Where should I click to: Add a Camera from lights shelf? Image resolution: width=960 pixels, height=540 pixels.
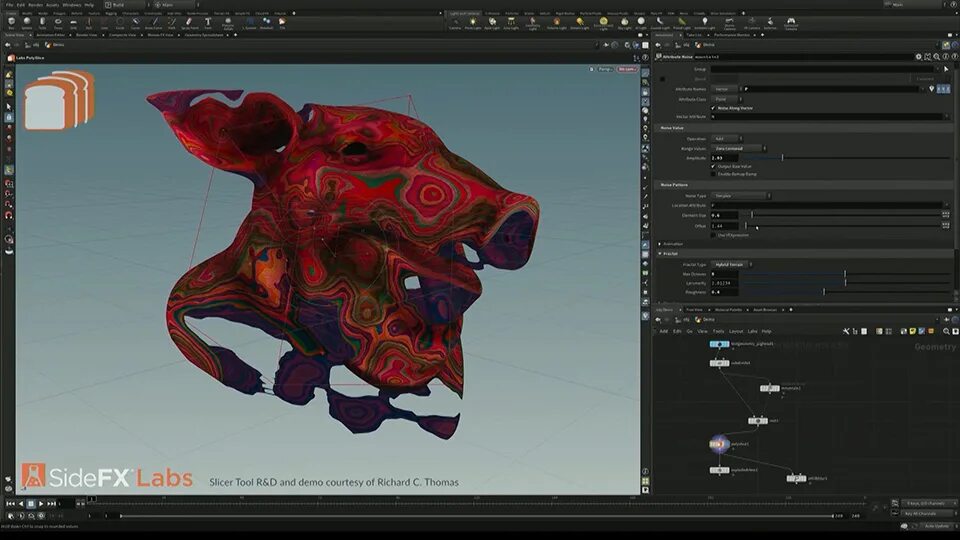[455, 23]
